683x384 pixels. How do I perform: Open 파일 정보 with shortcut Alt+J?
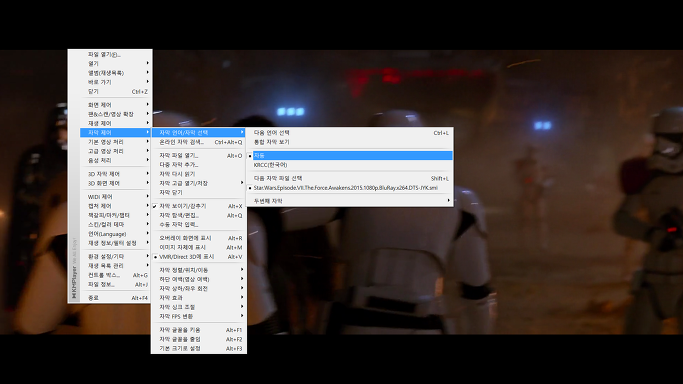115,284
